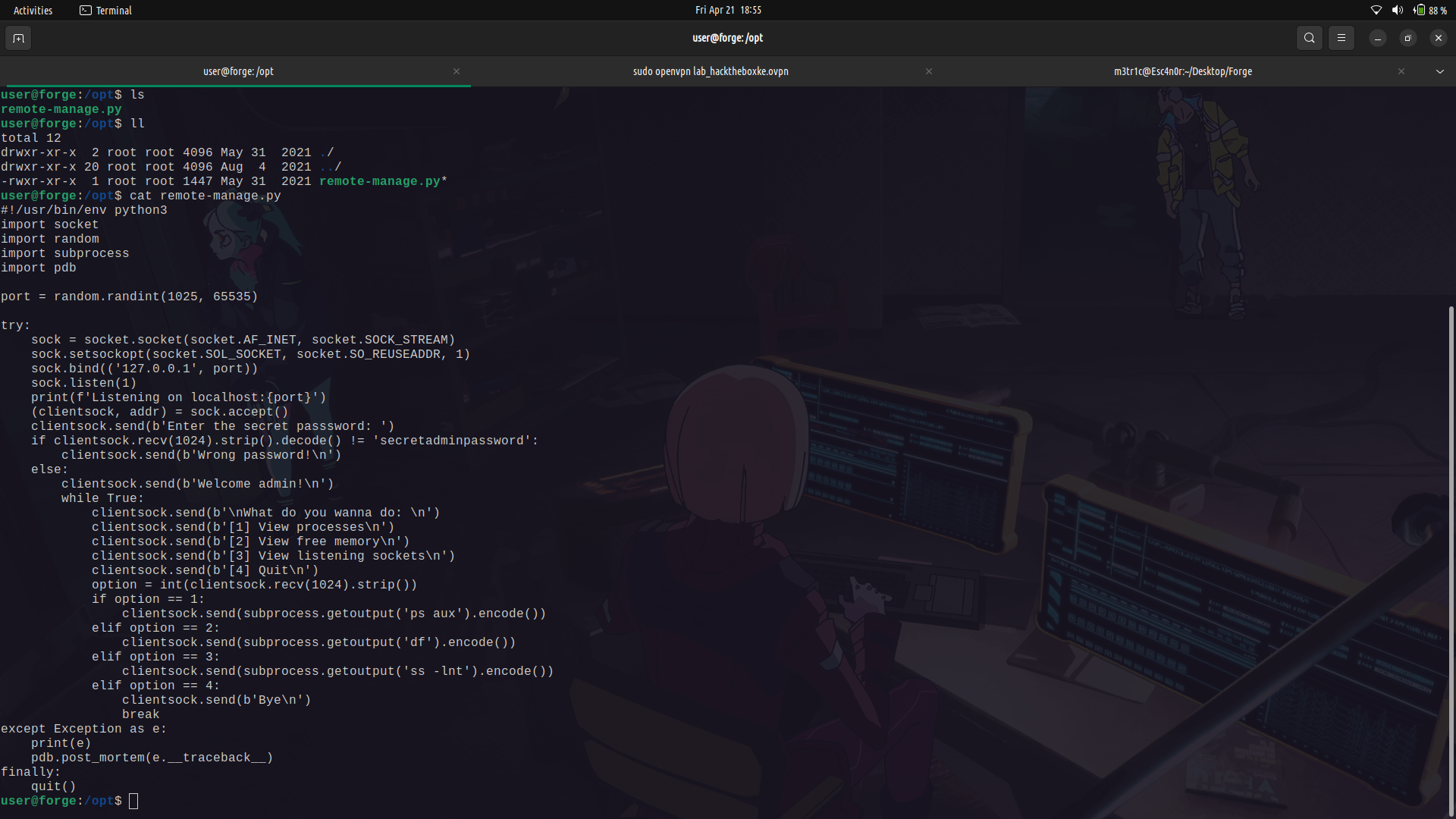
Task: Click the volume speaker icon
Action: point(1398,10)
